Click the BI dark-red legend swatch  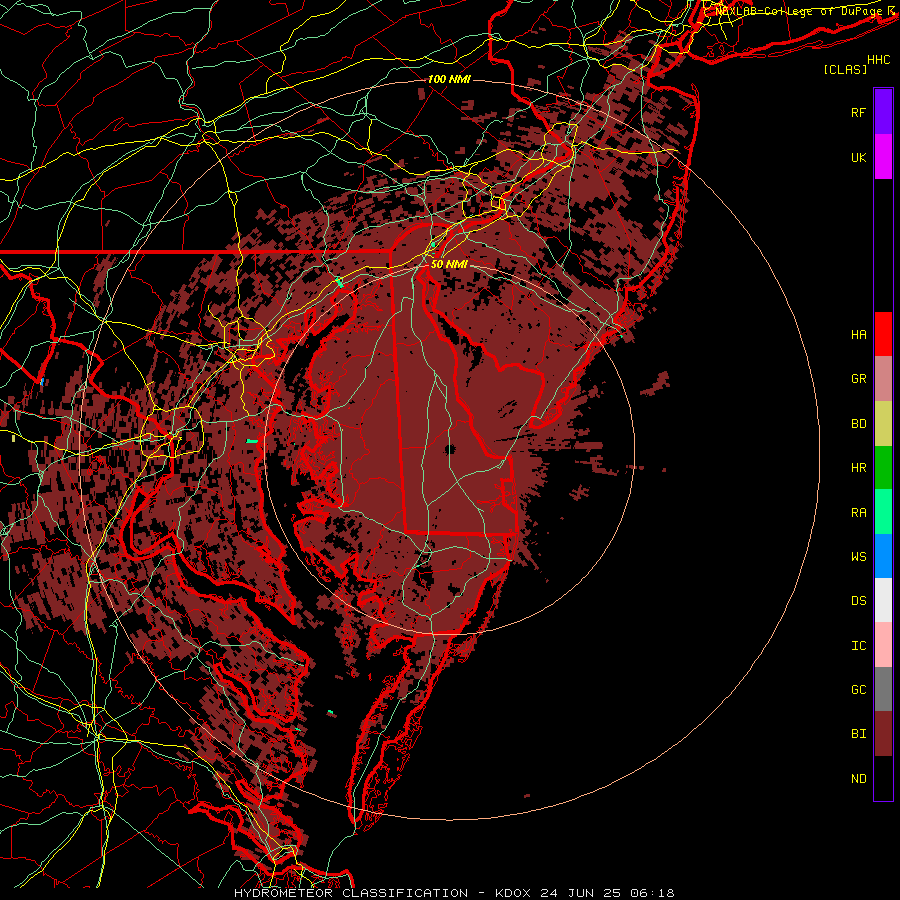pyautogui.click(x=883, y=734)
